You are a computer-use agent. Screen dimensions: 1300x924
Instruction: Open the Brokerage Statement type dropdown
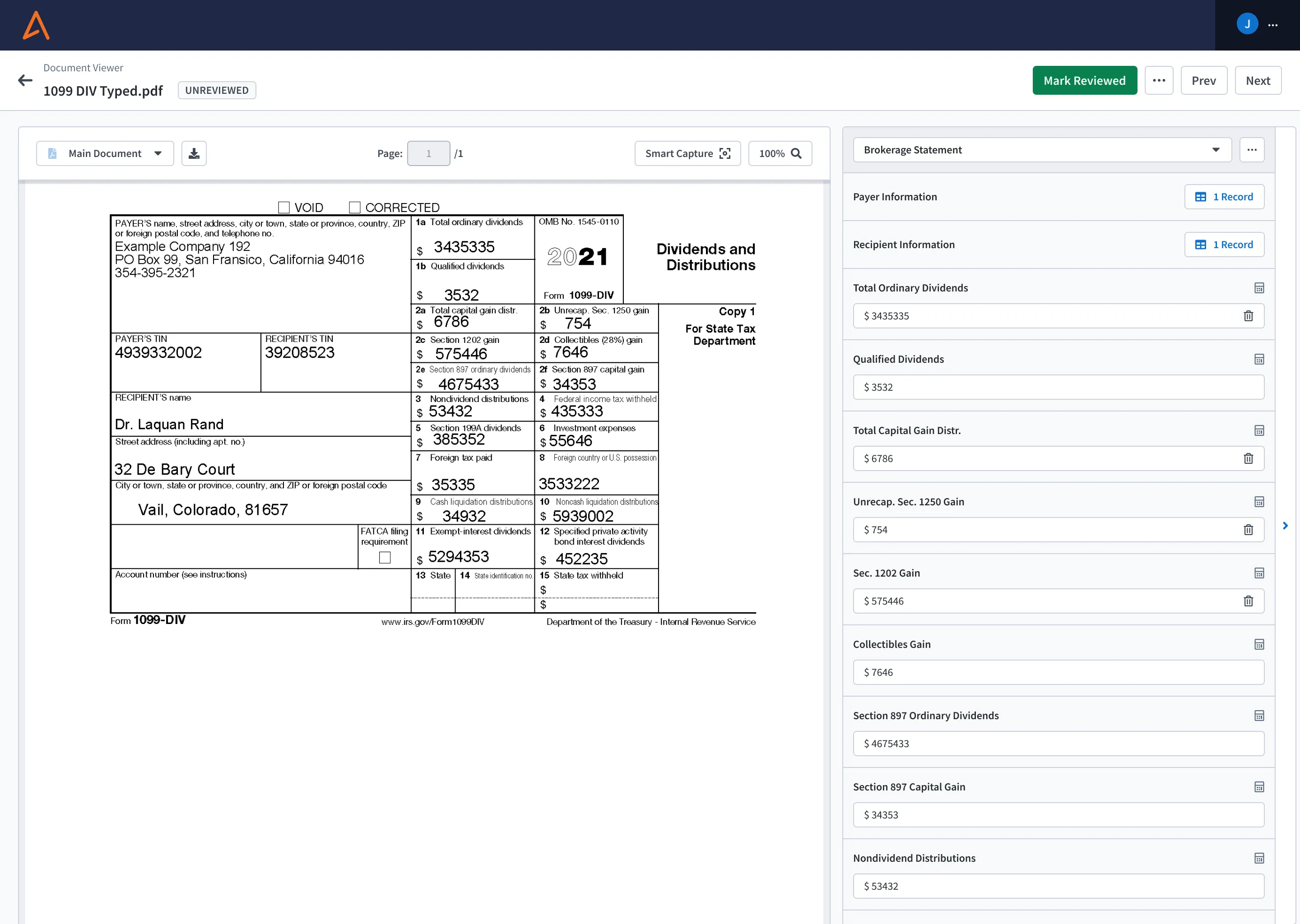coord(1042,150)
